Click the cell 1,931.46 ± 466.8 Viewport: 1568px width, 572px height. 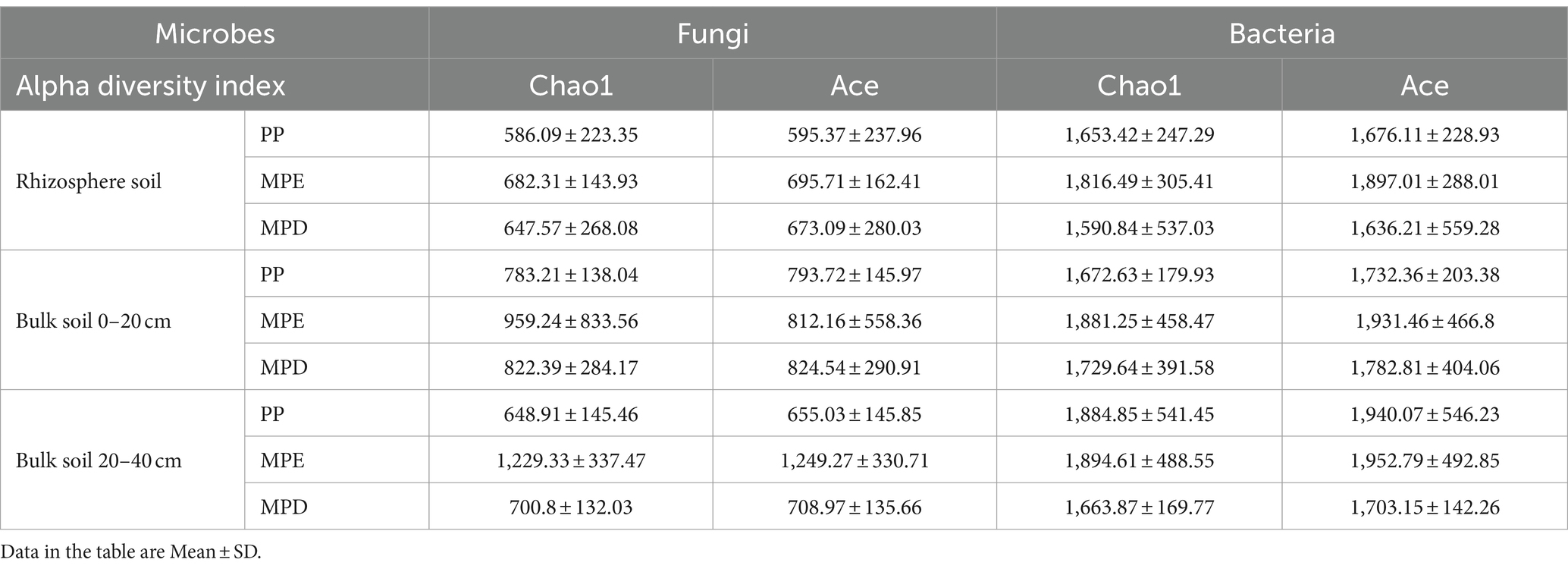pyautogui.click(x=1425, y=321)
